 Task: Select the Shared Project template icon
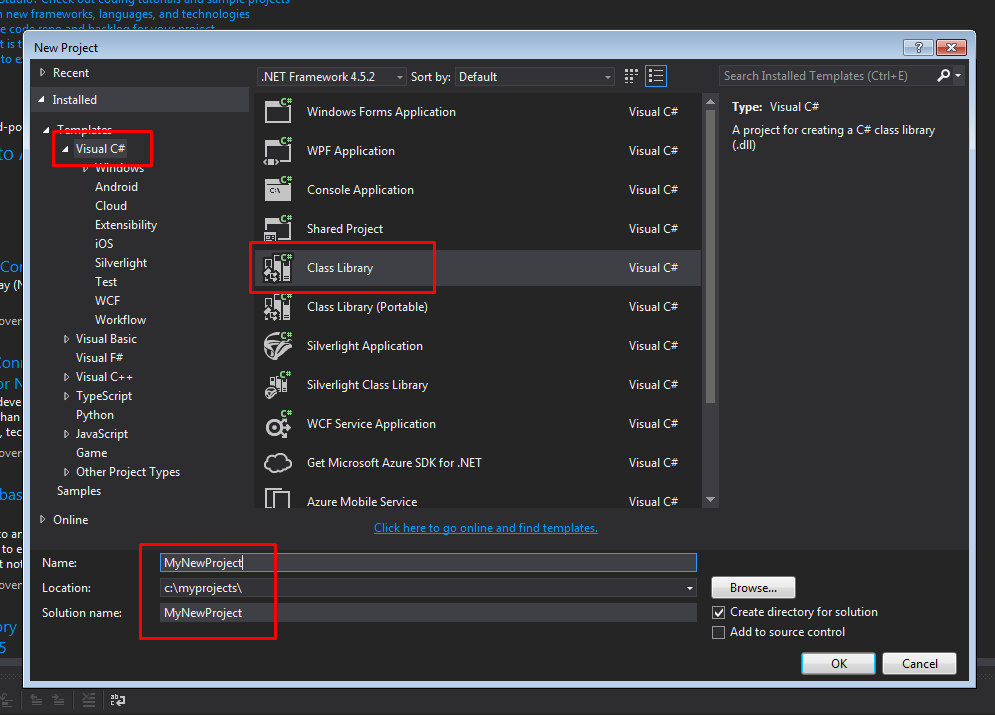click(x=278, y=228)
